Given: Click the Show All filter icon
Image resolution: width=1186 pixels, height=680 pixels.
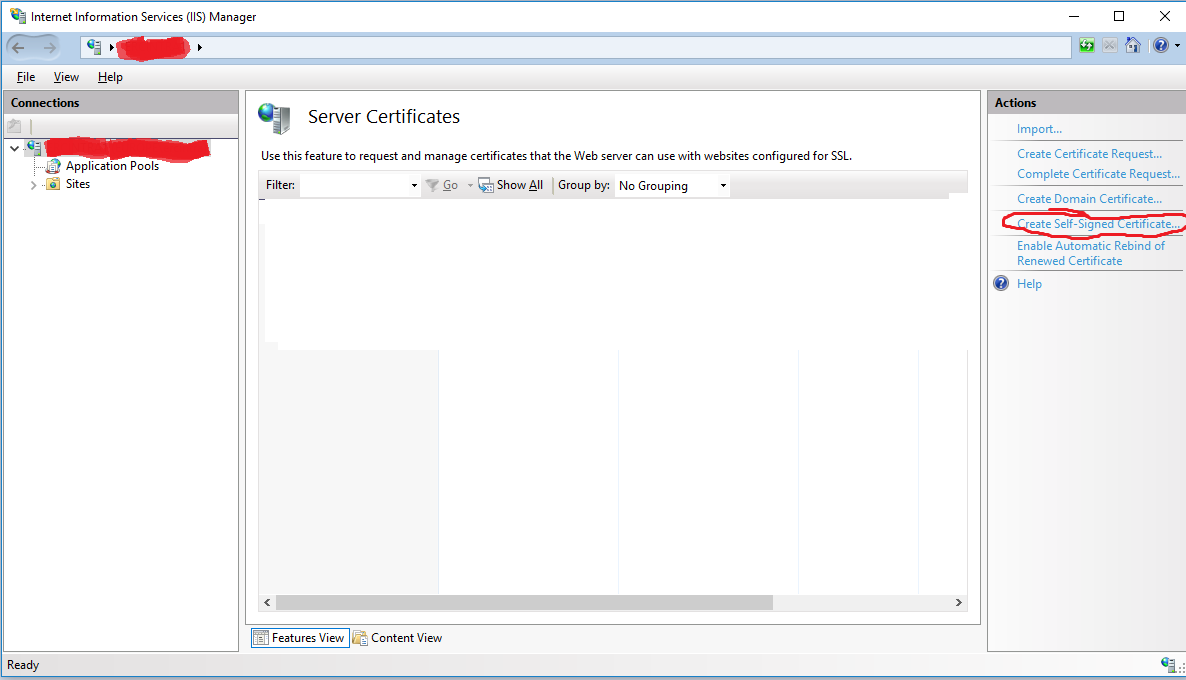Looking at the screenshot, I should (486, 185).
